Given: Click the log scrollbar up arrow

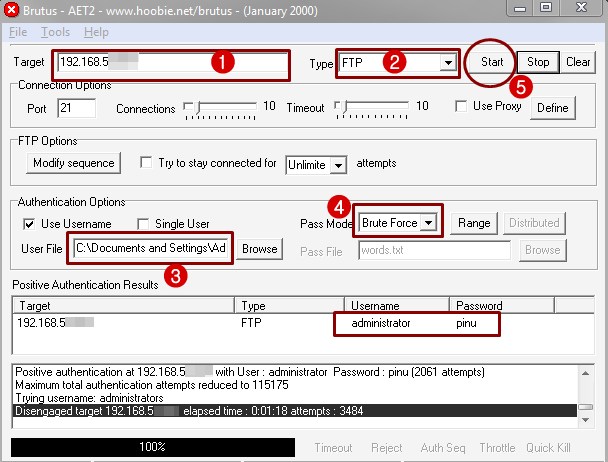Looking at the screenshot, I should pyautogui.click(x=586, y=373).
